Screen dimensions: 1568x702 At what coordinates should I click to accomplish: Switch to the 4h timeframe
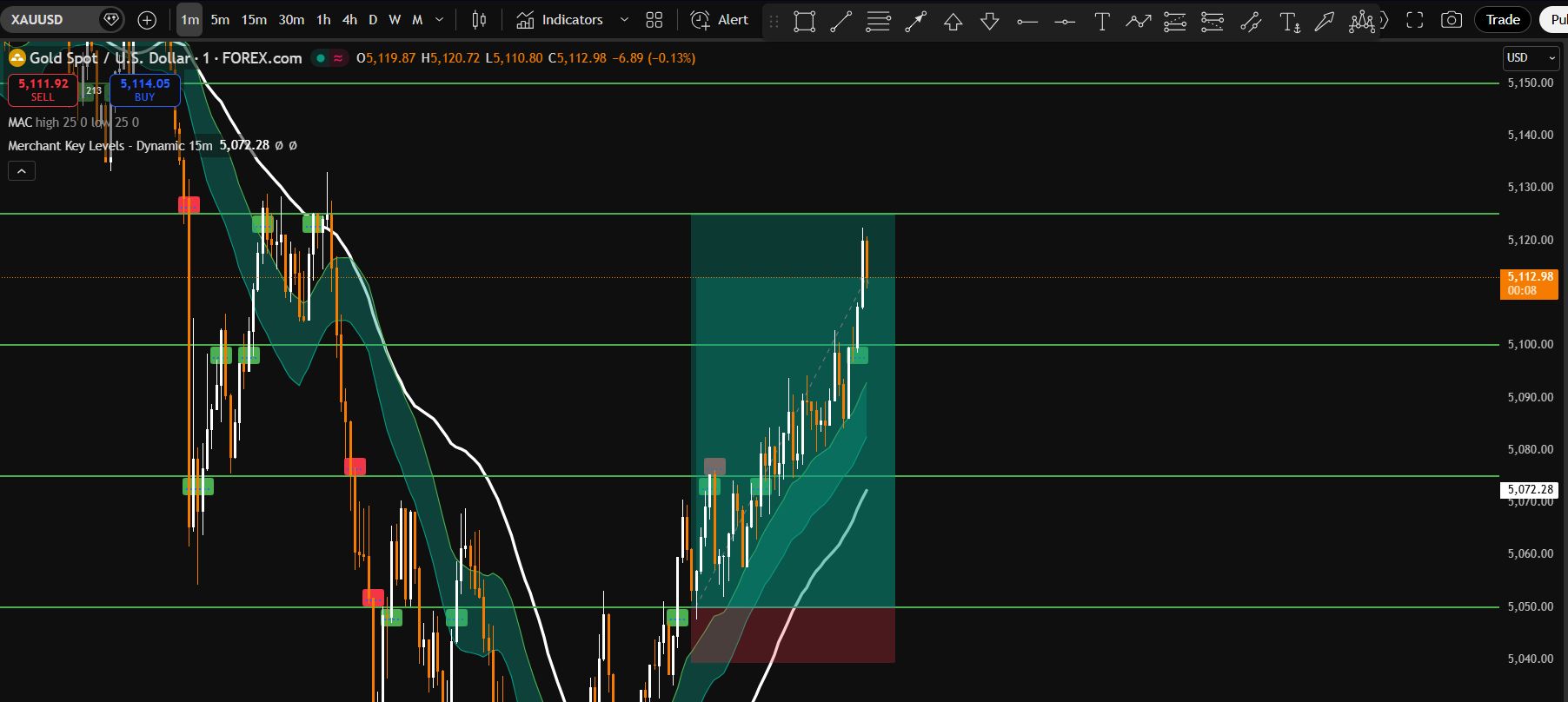point(349,20)
